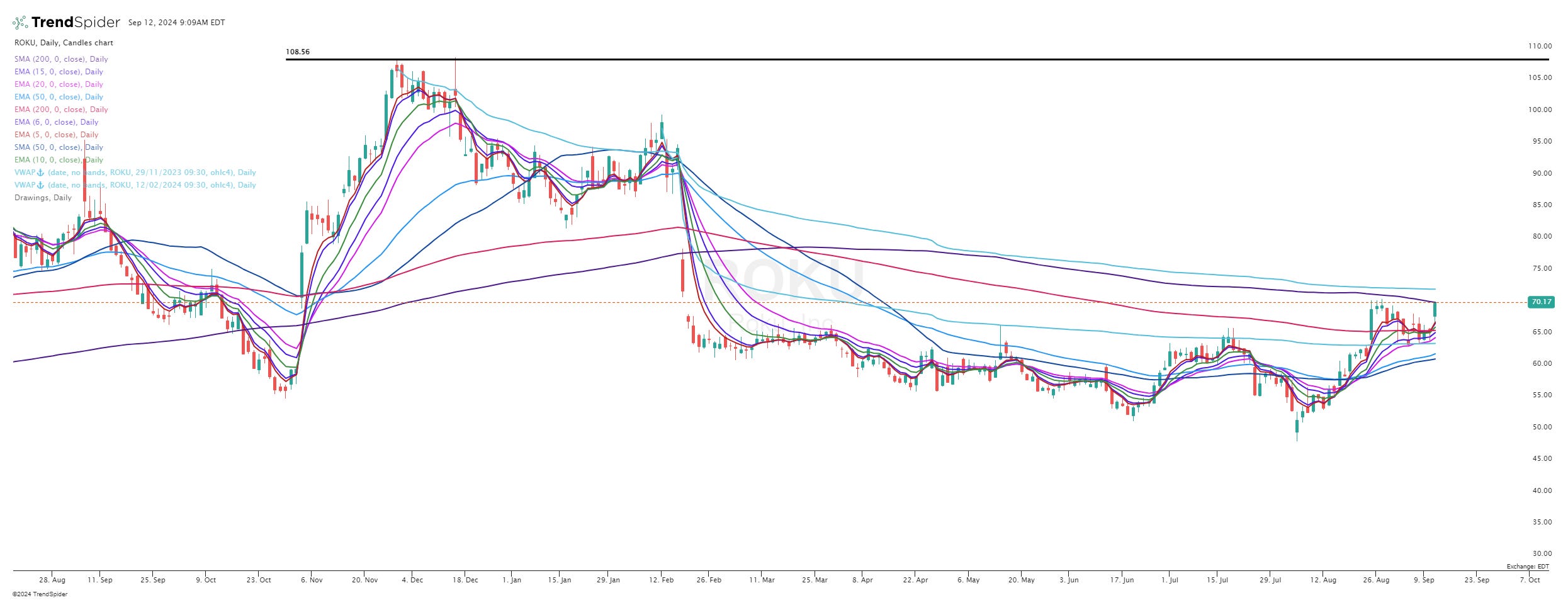This screenshot has height=600, width=1568.
Task: Click the anchor icon on the 12/02/2024 VWAP legend
Action: 41,185
